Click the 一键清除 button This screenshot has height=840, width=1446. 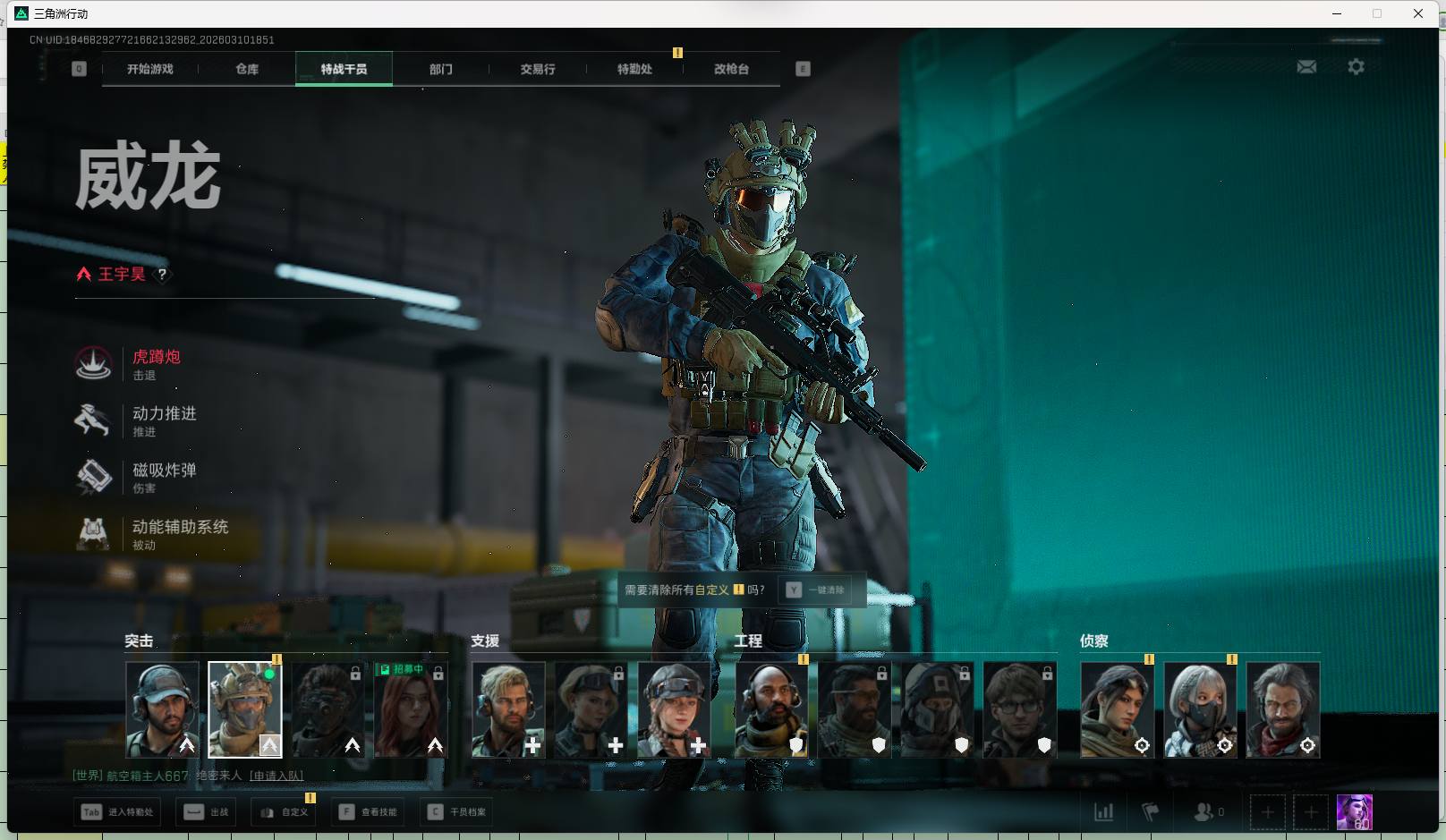(x=816, y=590)
